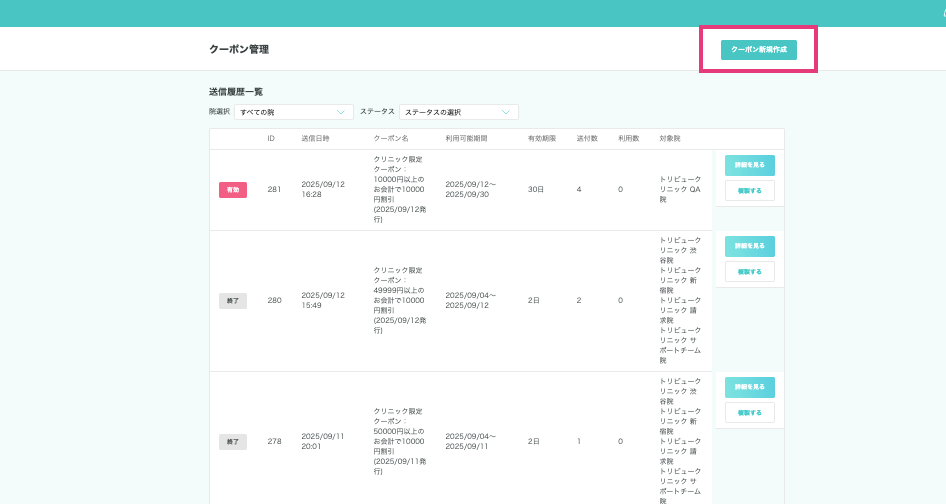Viewport: 946px width, 504px height.
Task: View details for coupon ID 281
Action: point(749,166)
